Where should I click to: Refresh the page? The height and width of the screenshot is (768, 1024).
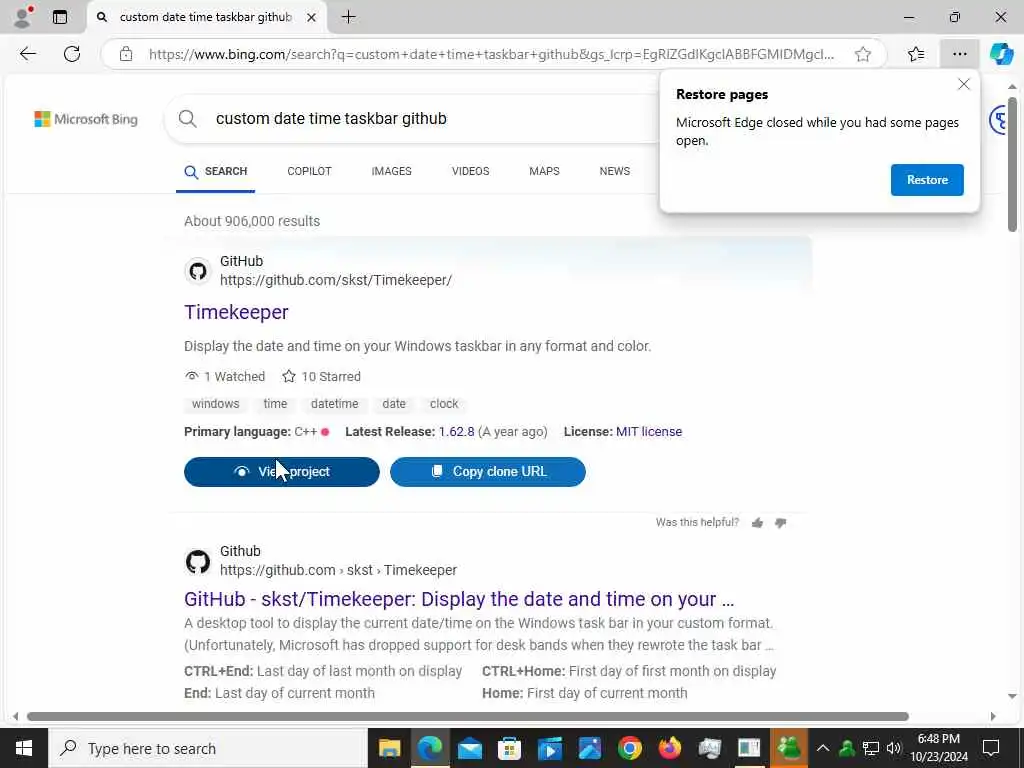pyautogui.click(x=72, y=54)
